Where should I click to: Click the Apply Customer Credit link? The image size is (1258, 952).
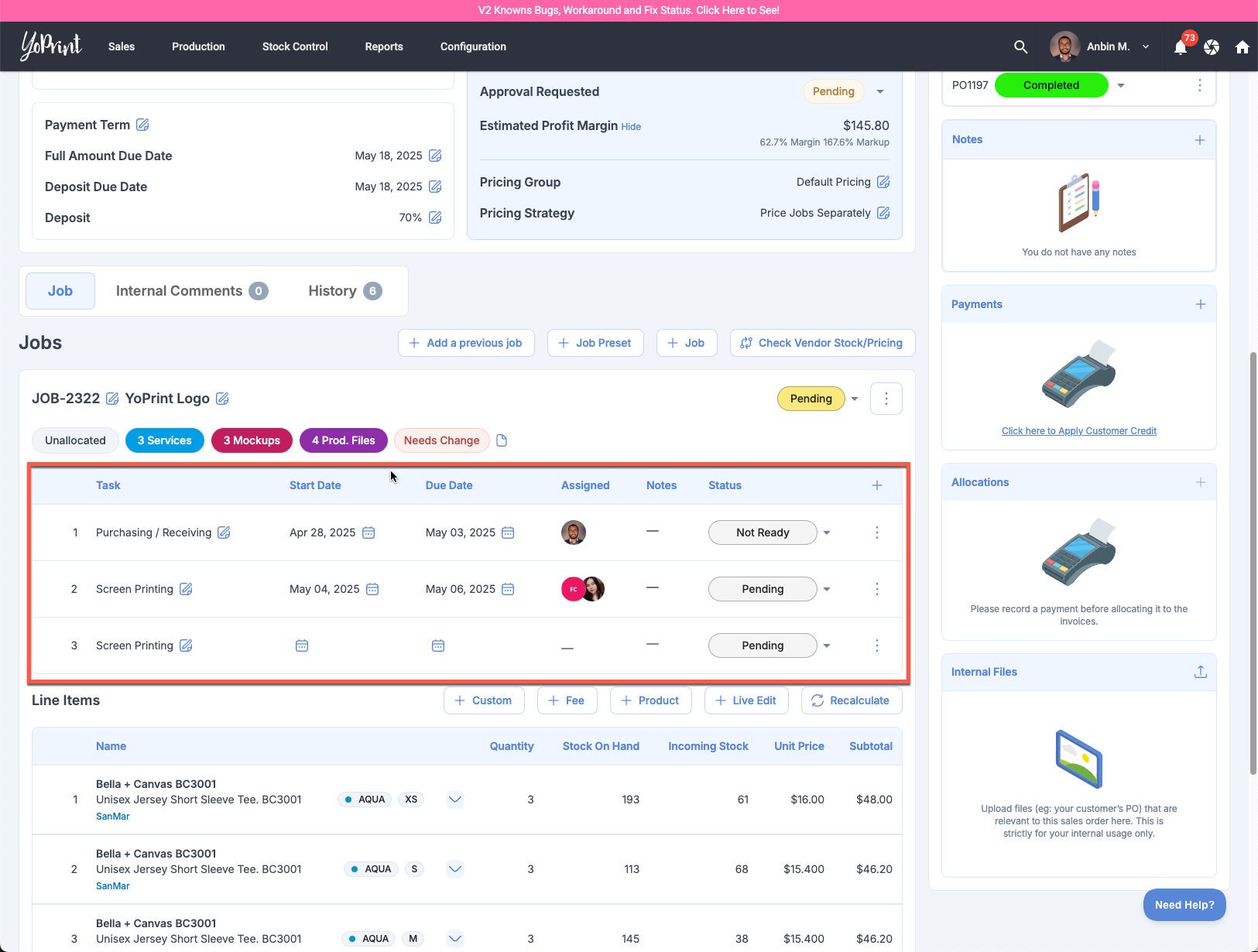point(1078,431)
